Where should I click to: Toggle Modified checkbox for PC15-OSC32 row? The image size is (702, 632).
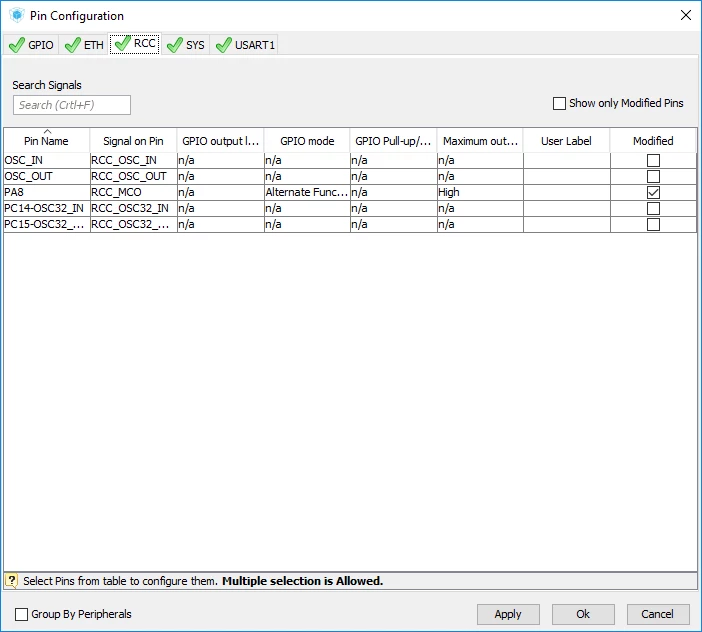(653, 224)
